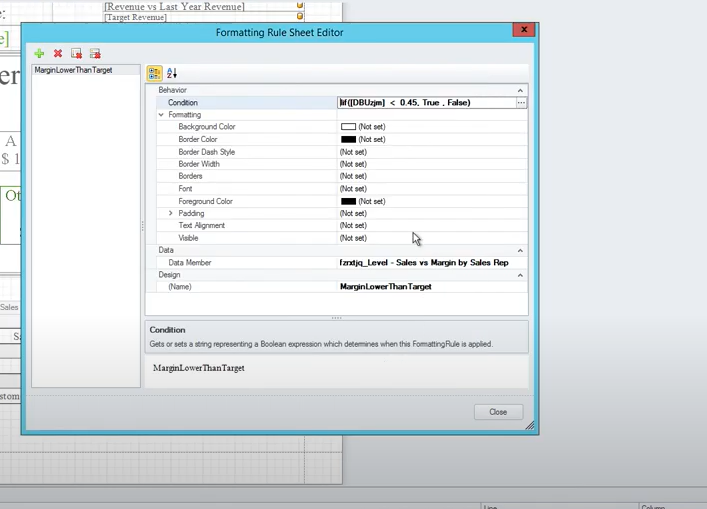
Task: Collapse the Formatting group chevron
Action: pos(161,115)
